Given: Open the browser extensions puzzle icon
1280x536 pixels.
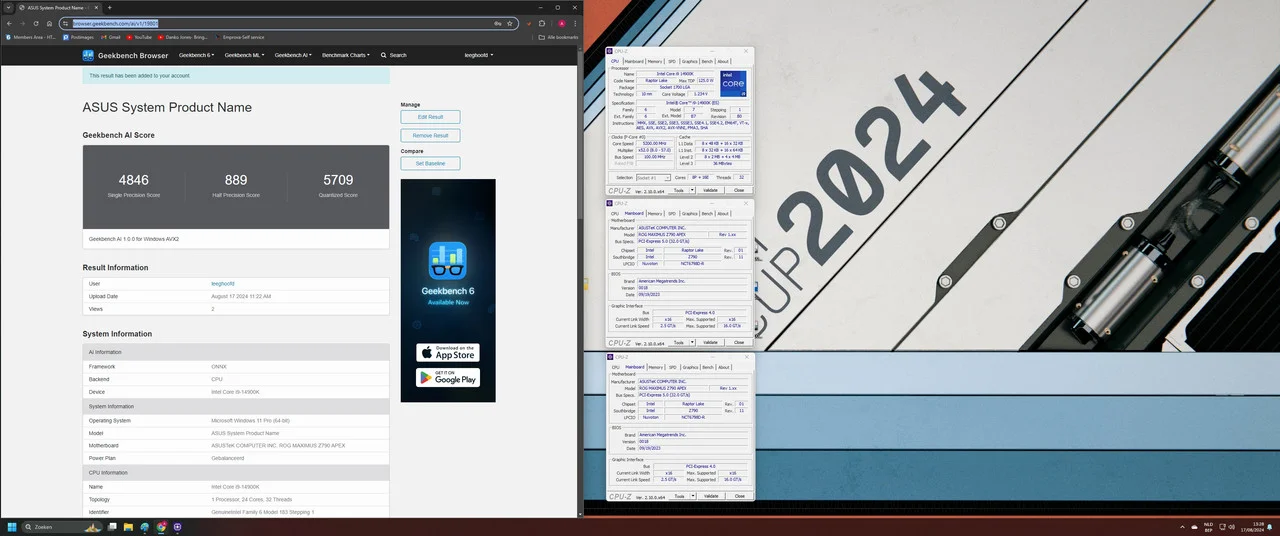Looking at the screenshot, I should [542, 23].
